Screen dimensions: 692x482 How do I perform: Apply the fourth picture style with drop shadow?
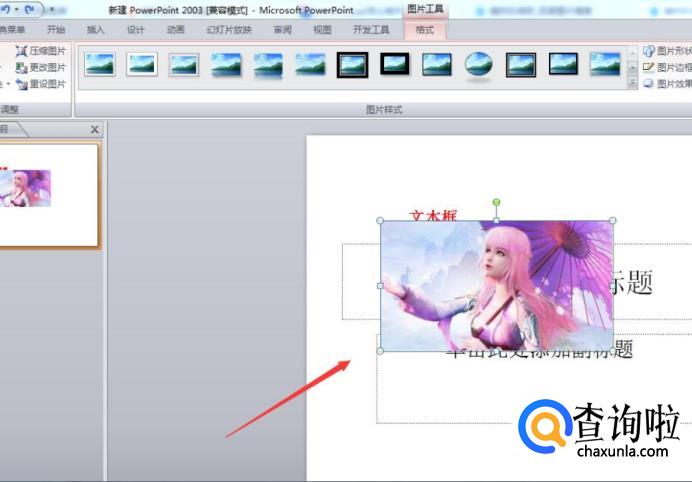(226, 65)
